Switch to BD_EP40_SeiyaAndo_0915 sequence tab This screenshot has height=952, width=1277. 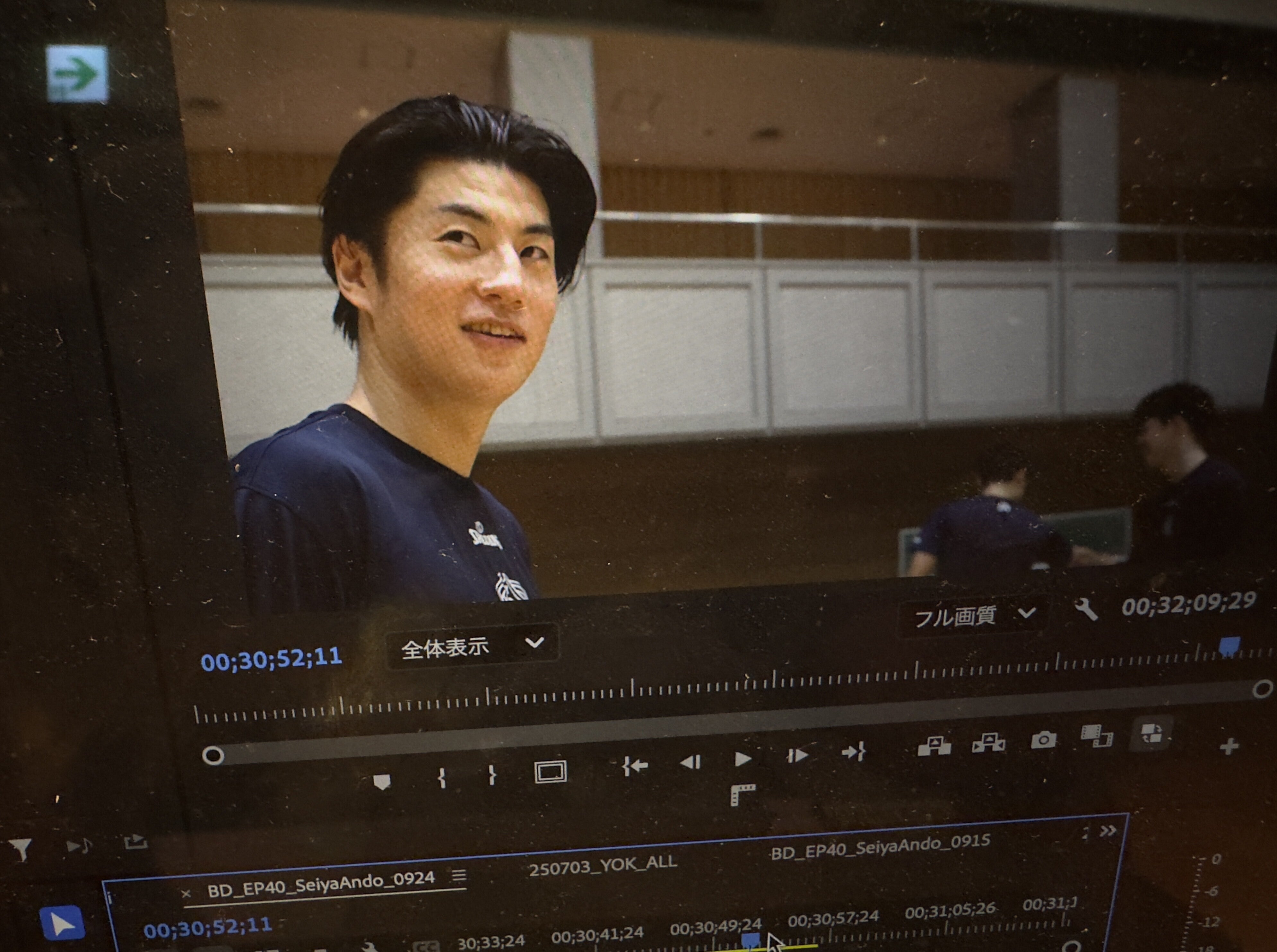[880, 848]
